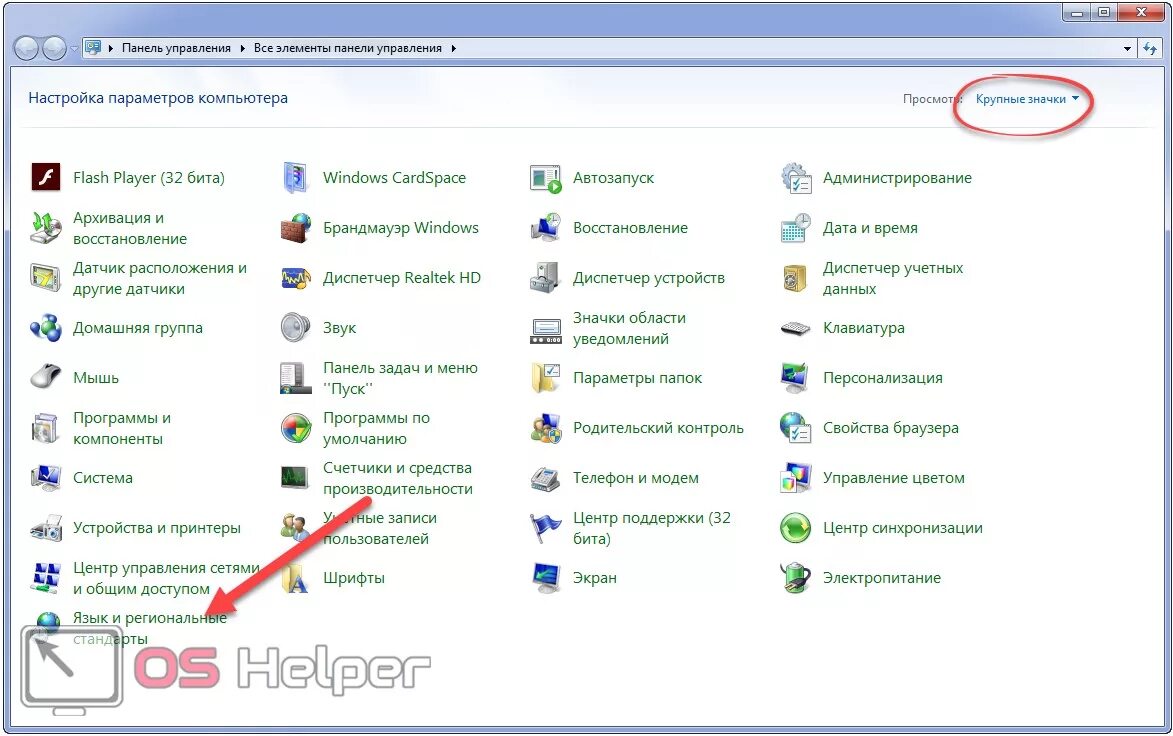1173x736 pixels.
Task: Open Учетные записи пользователей link
Action: click(379, 528)
